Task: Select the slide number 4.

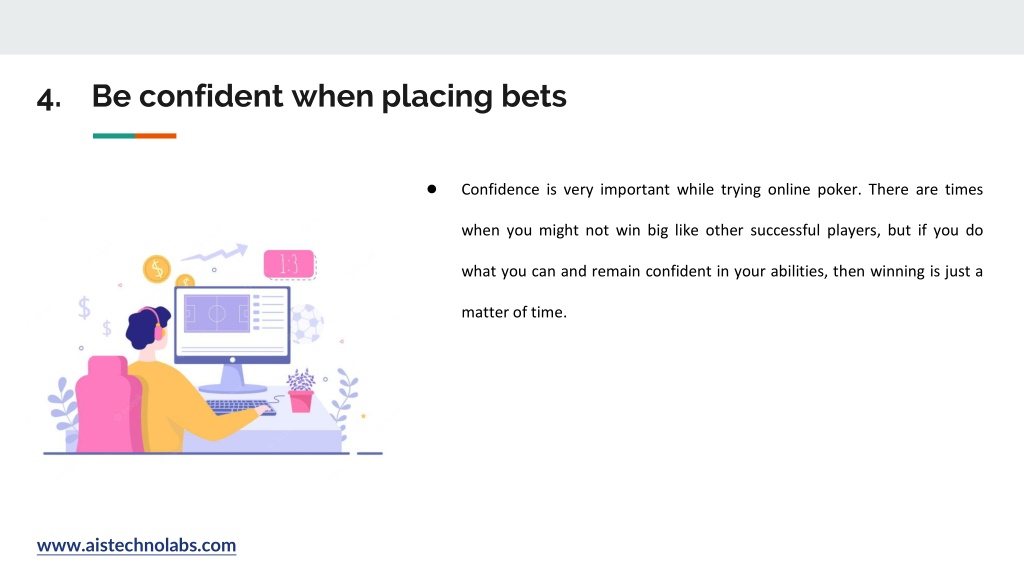Action: click(x=49, y=99)
